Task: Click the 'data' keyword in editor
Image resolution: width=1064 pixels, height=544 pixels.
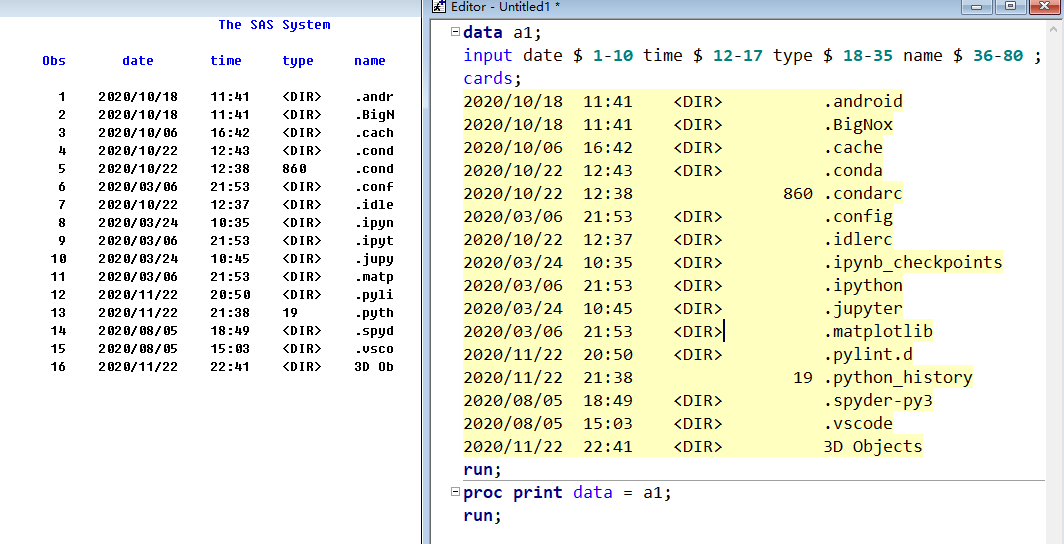Action: pyautogui.click(x=483, y=33)
